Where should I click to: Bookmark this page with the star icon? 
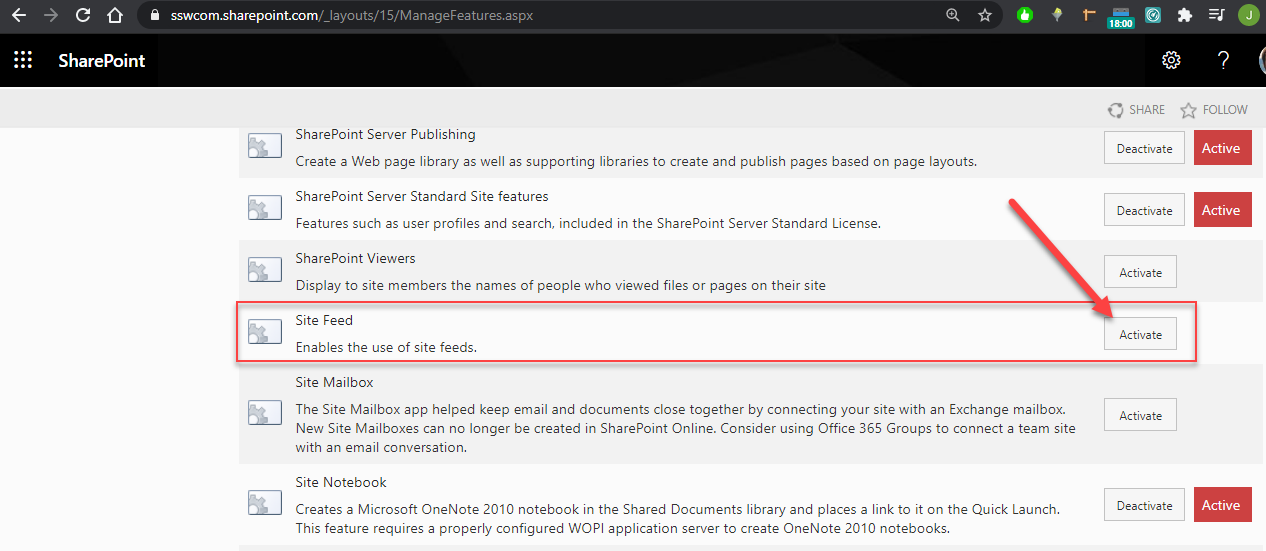click(x=985, y=15)
